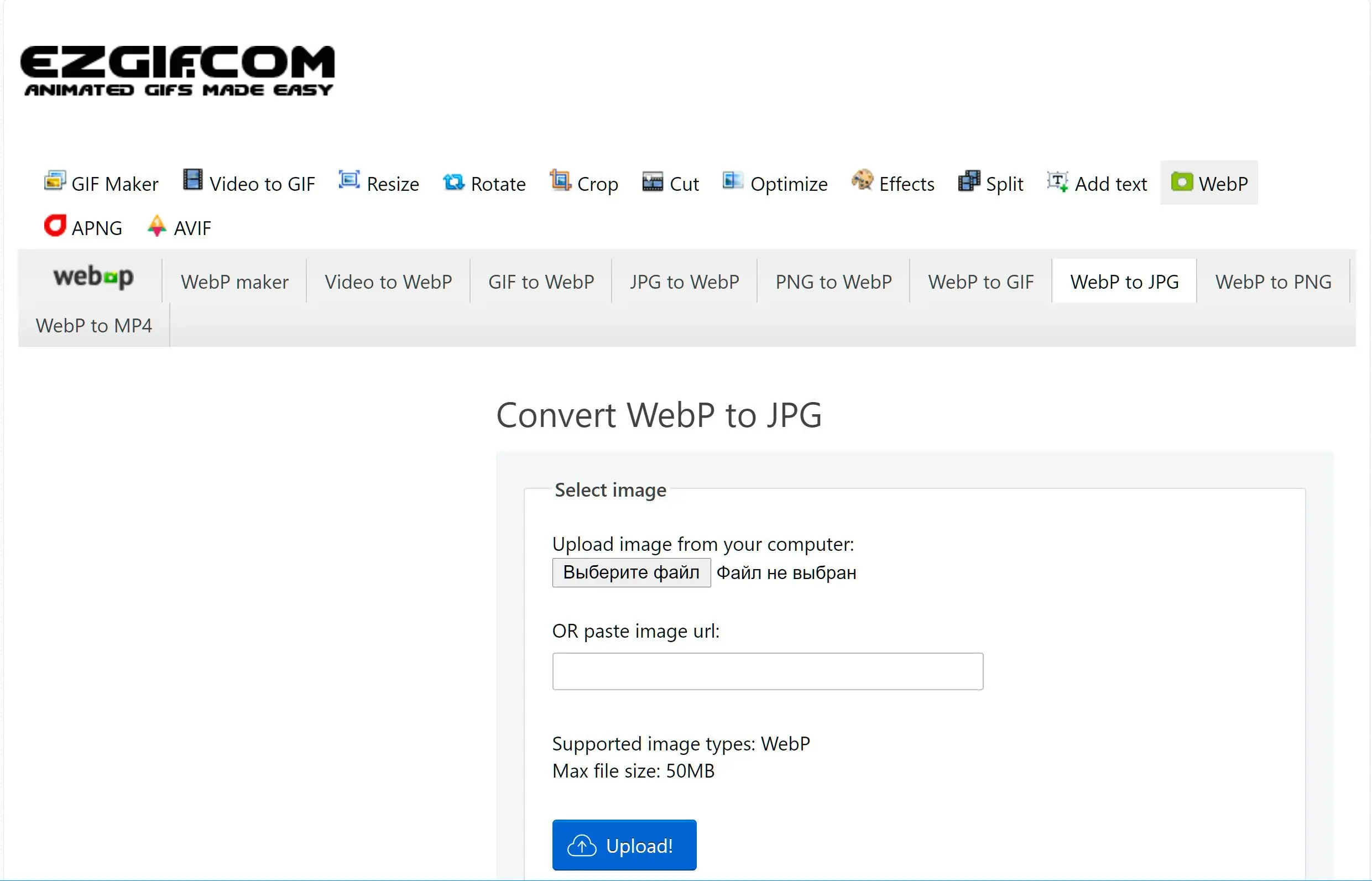Open the WebP maker section

tap(234, 280)
